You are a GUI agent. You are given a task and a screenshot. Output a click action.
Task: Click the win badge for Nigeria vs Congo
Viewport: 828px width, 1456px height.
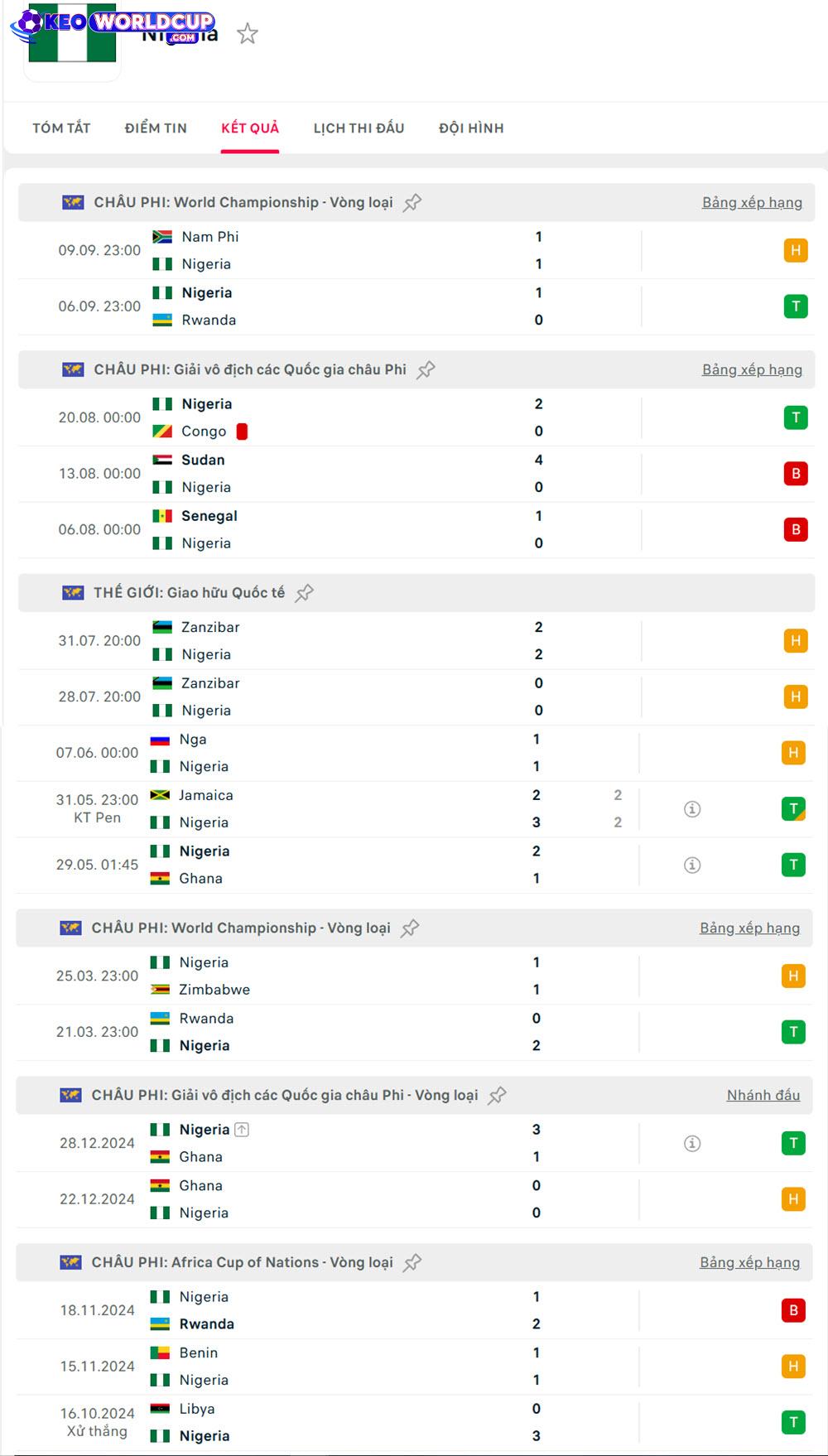(795, 417)
